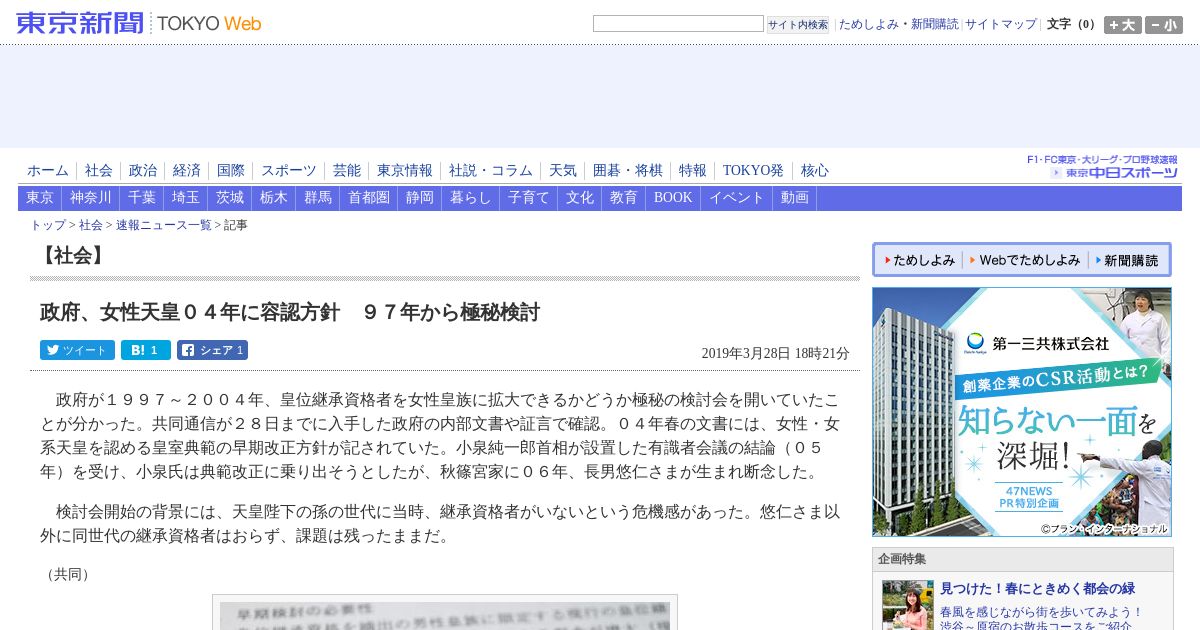Select the 静岡 regional tab
1200x630 pixels.
[x=420, y=198]
